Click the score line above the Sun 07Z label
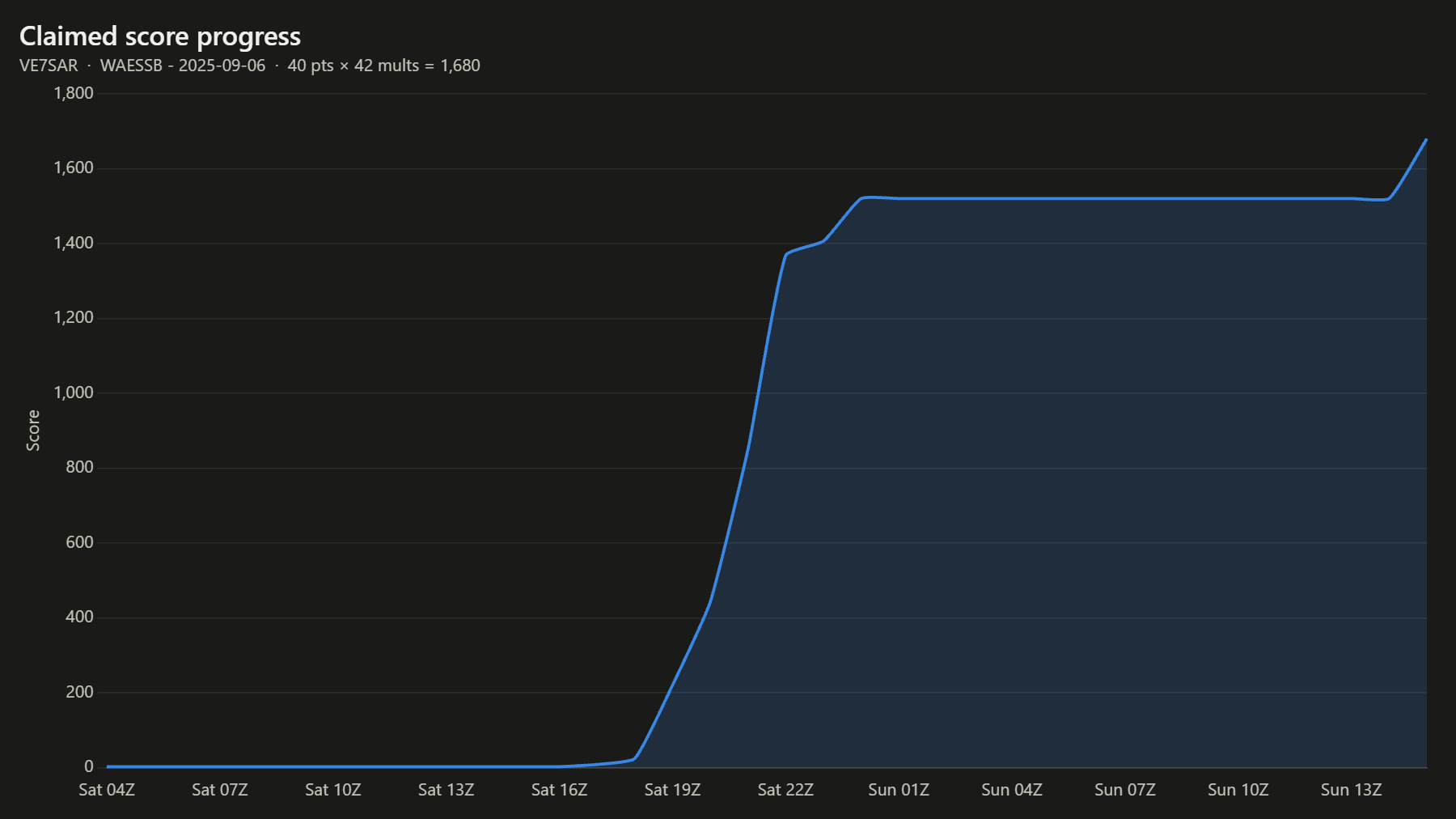Viewport: 1456px width, 819px height. click(1125, 198)
